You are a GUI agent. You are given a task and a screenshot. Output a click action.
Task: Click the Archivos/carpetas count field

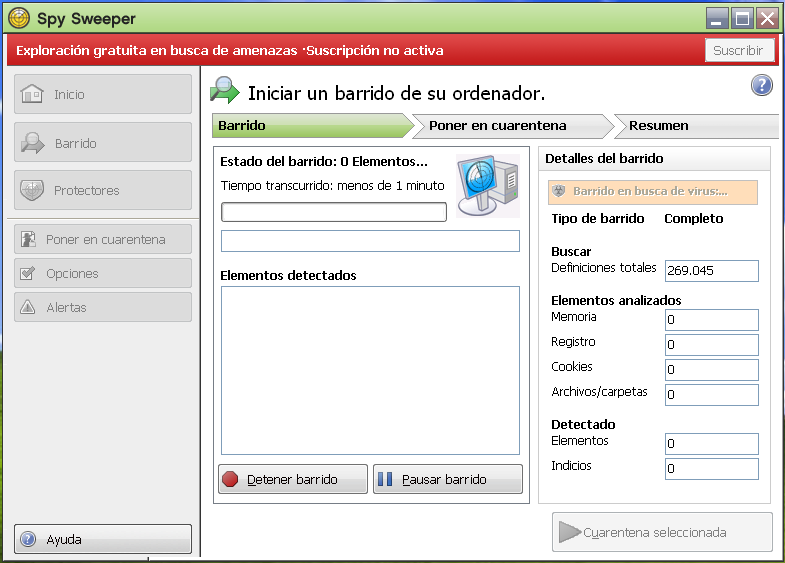click(x=711, y=395)
